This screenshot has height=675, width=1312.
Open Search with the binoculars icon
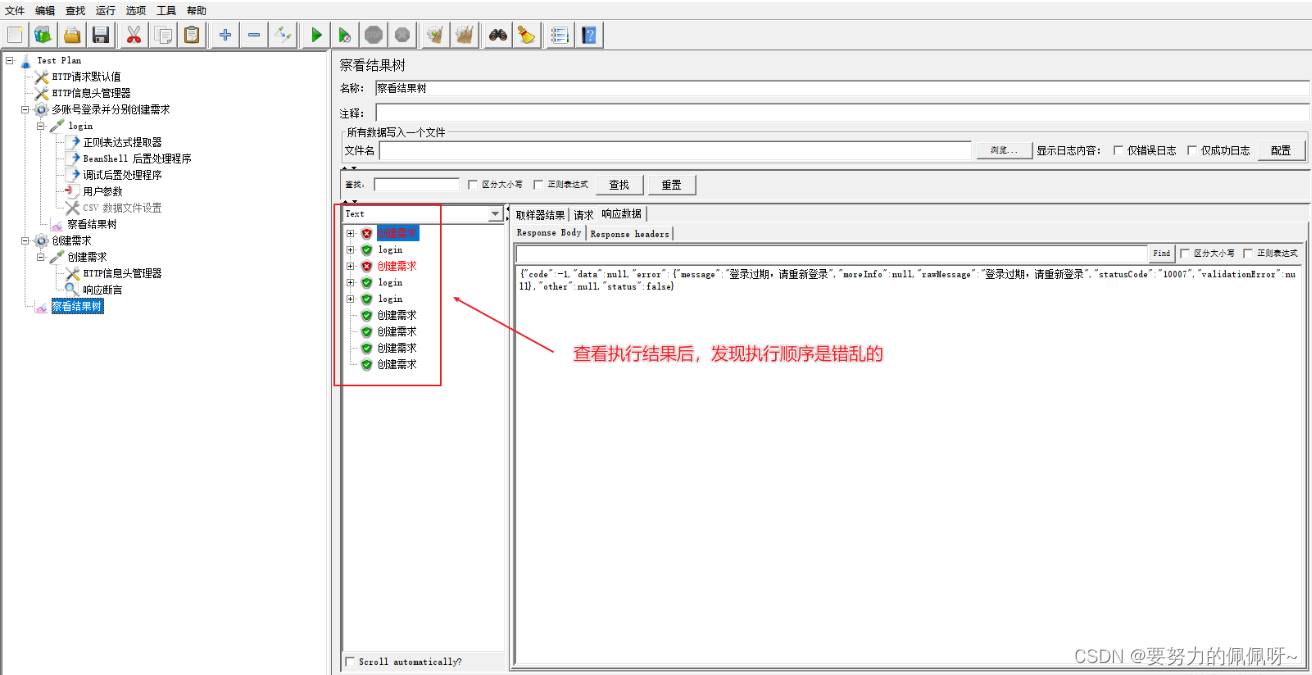497,35
